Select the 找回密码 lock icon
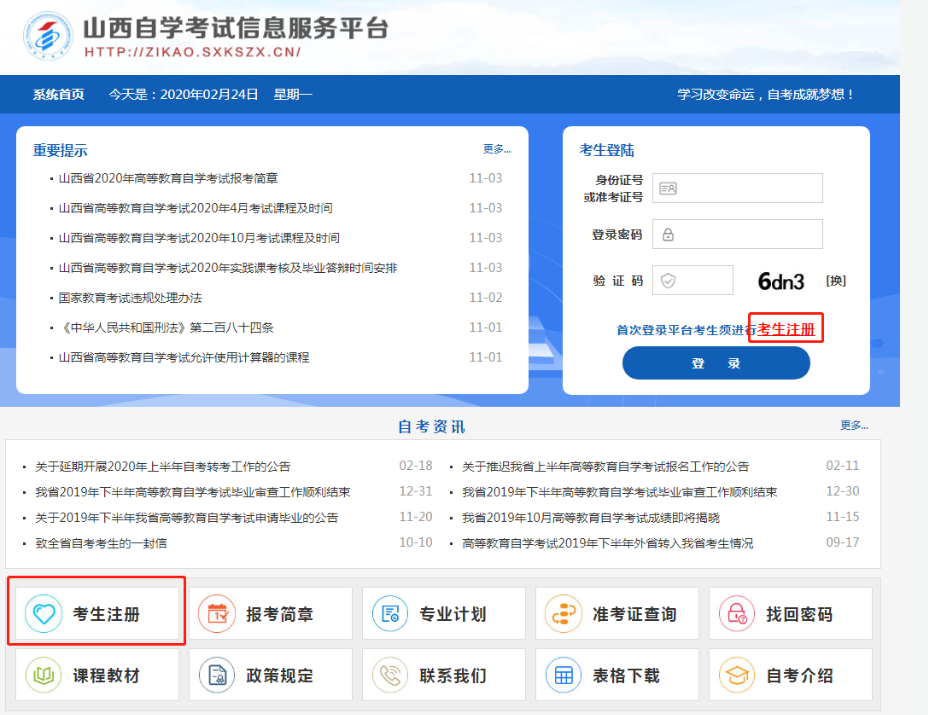Image resolution: width=928 pixels, height=715 pixels. (x=737, y=614)
